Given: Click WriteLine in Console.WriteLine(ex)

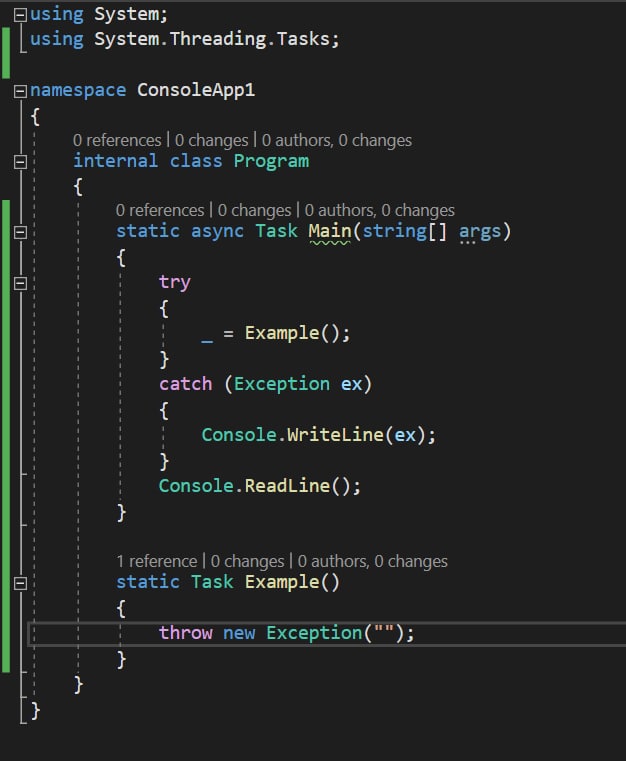Looking at the screenshot, I should click(x=335, y=434).
